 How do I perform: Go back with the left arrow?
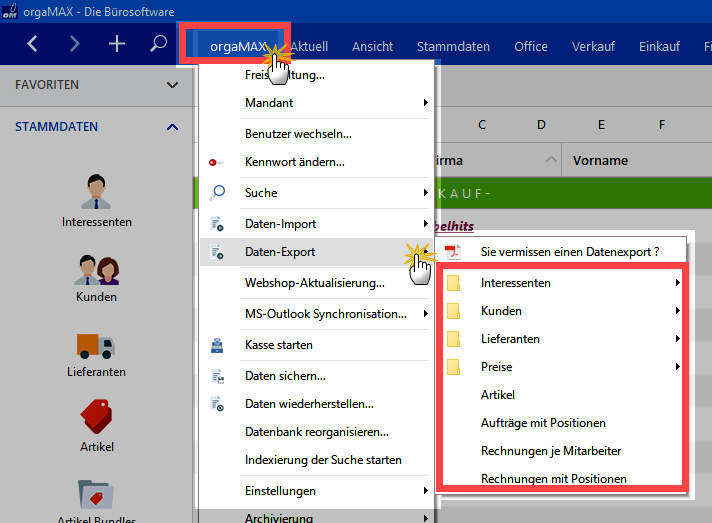point(32,44)
